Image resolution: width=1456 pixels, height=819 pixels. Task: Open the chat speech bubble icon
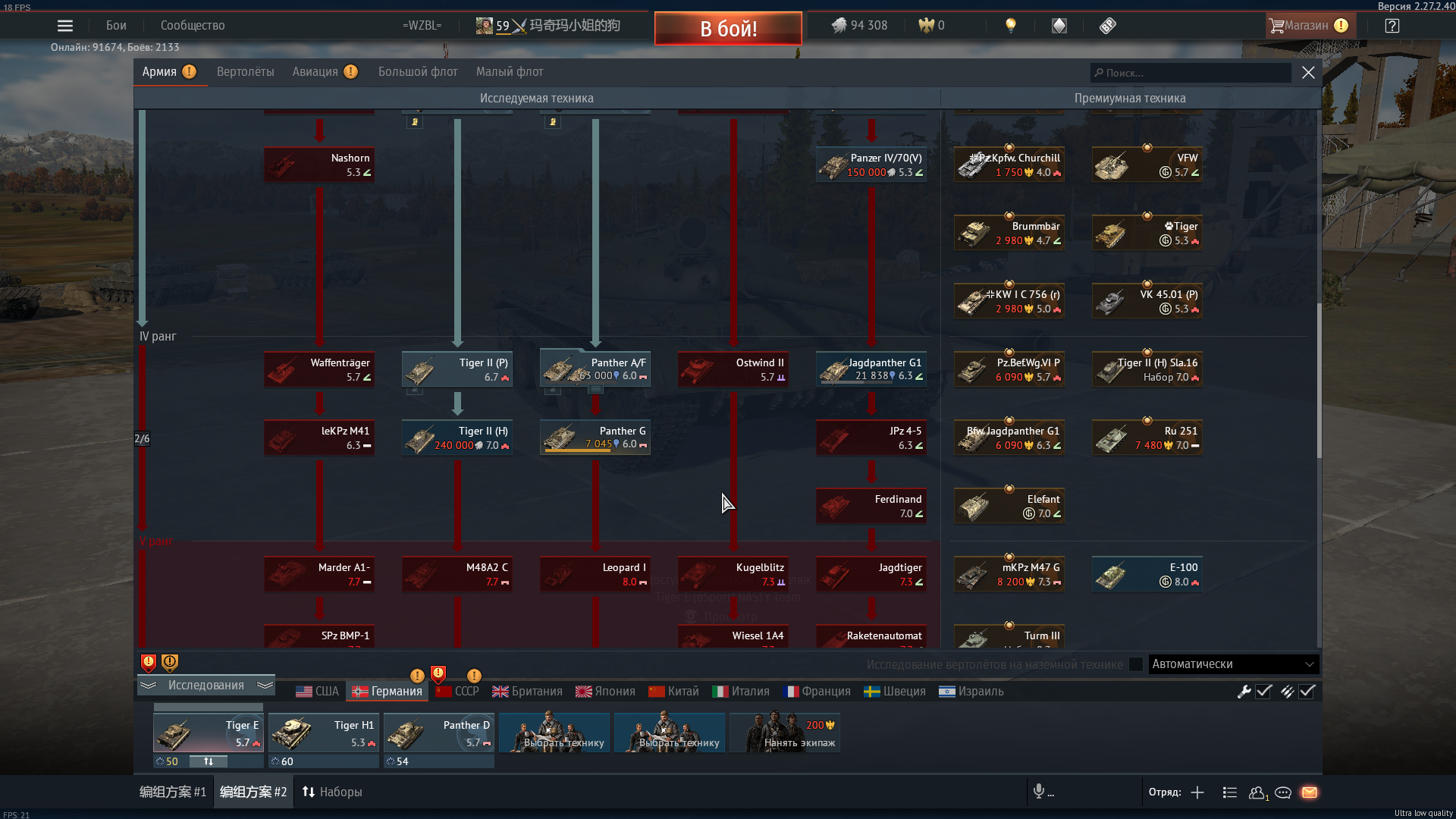coord(1283,792)
